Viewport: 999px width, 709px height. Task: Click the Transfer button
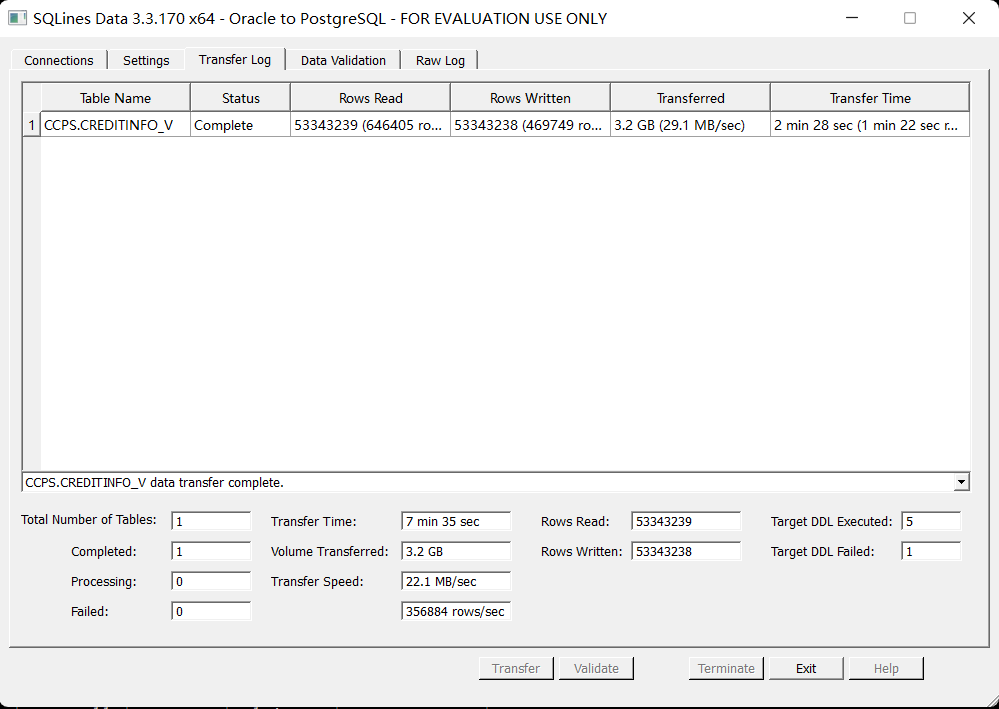[x=516, y=668]
